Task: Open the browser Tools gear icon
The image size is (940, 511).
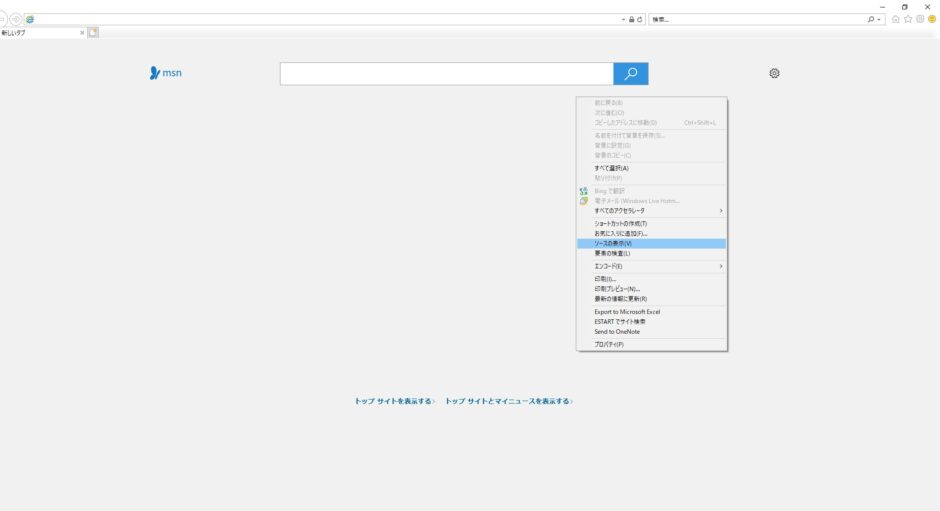Action: click(920, 19)
